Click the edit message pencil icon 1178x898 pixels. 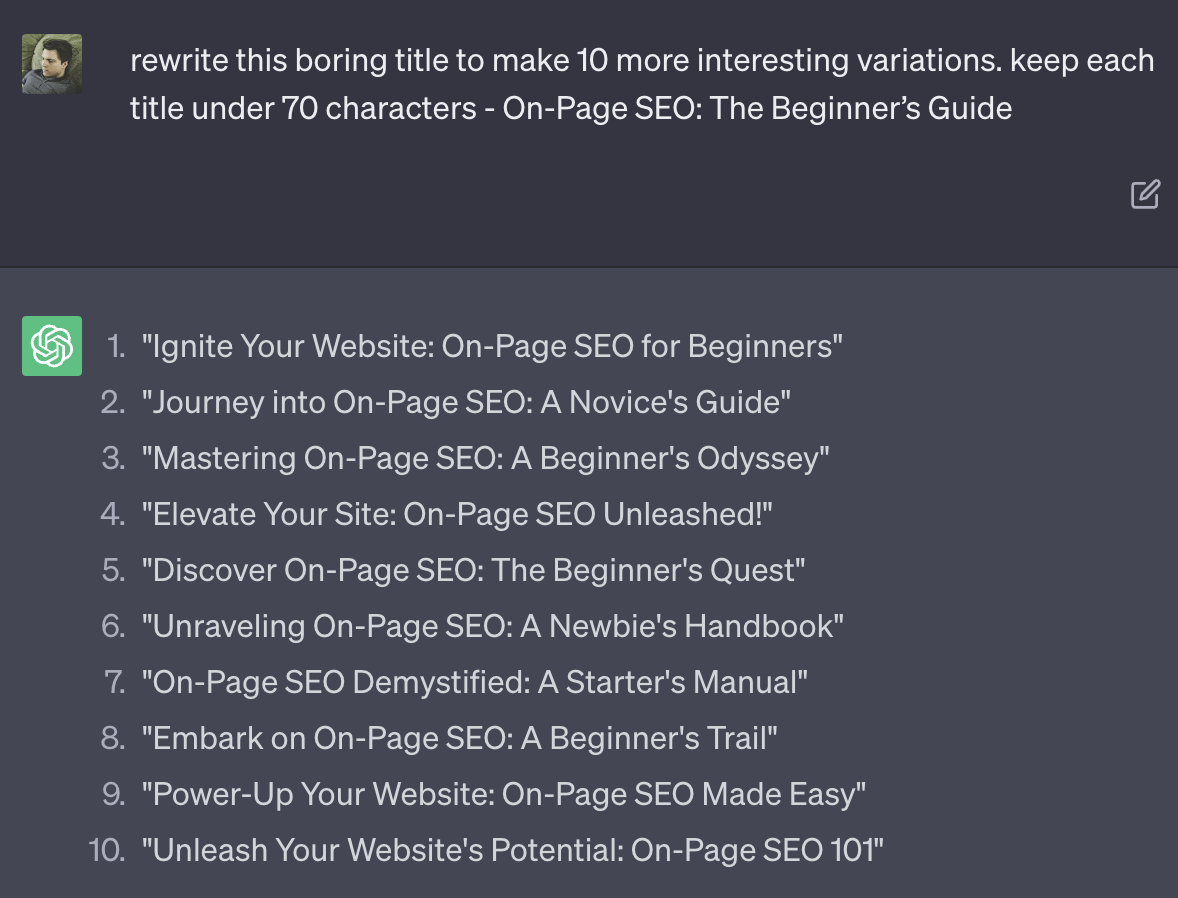click(1144, 194)
